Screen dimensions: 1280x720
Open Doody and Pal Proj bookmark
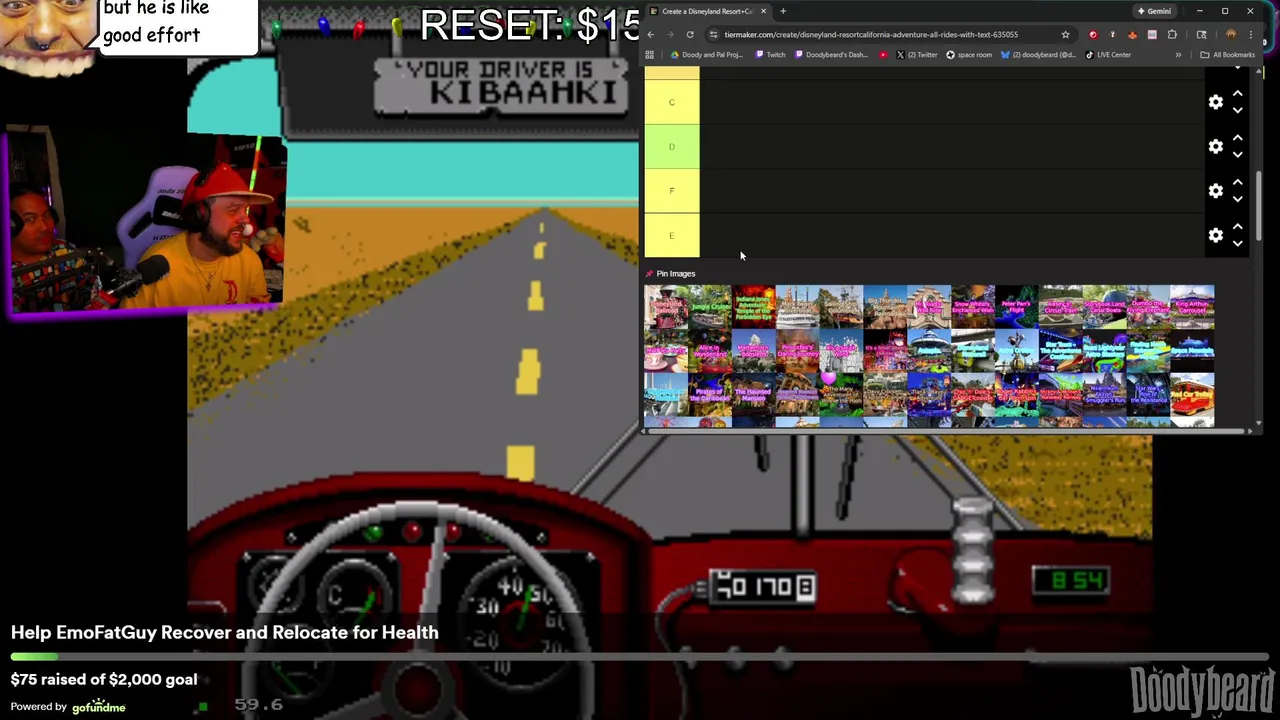707,55
